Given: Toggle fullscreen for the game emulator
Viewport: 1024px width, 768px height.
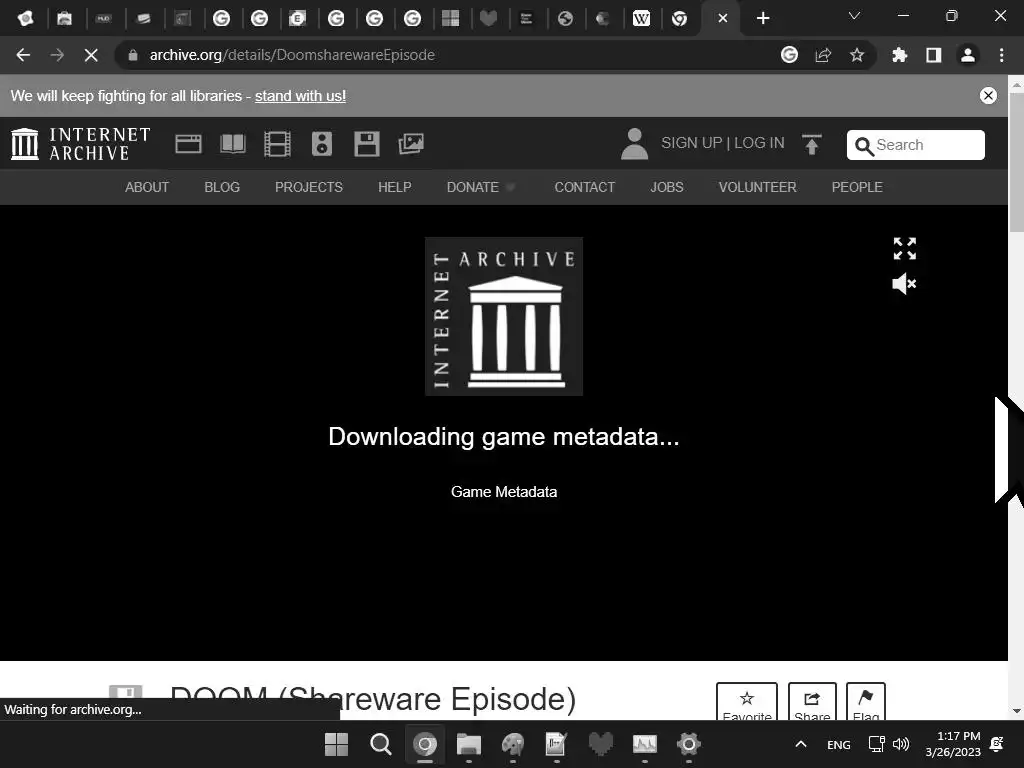Looking at the screenshot, I should [904, 248].
